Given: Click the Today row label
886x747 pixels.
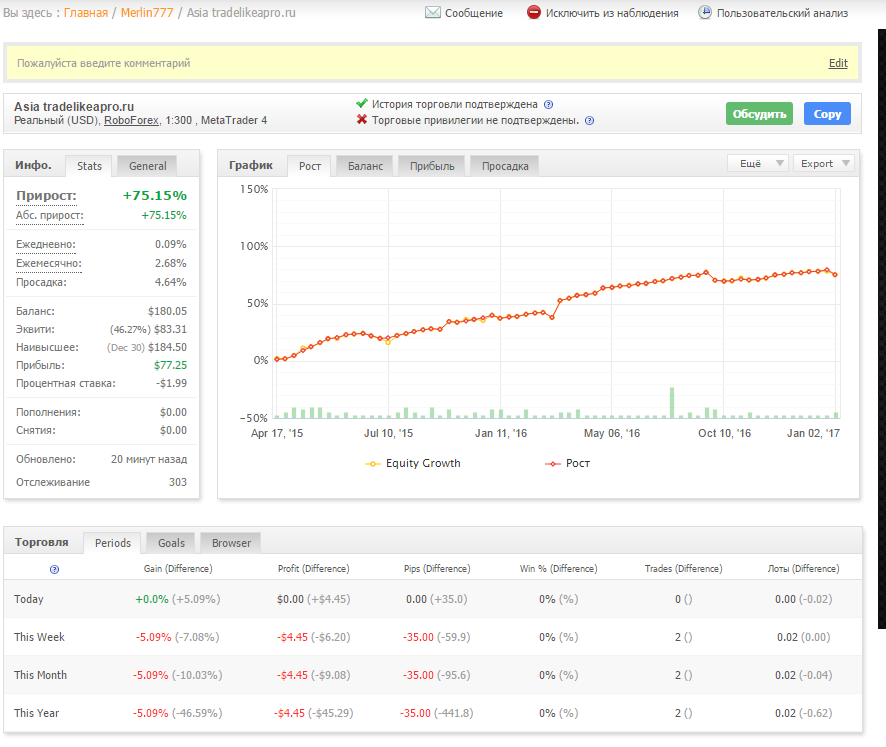Looking at the screenshot, I should coord(29,599).
